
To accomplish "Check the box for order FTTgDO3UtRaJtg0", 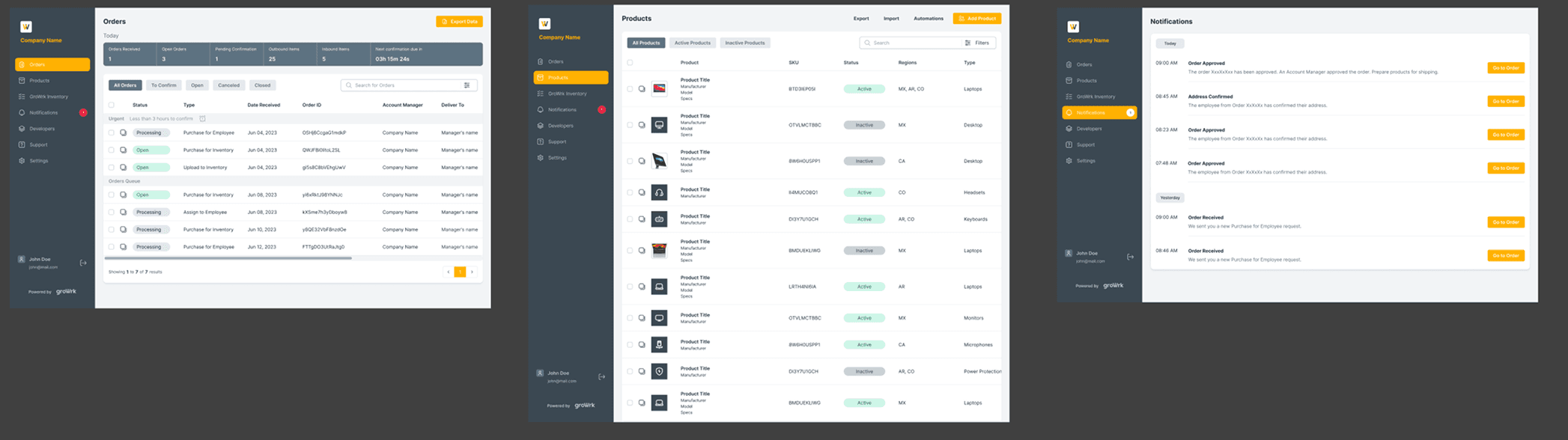I will [112, 247].
